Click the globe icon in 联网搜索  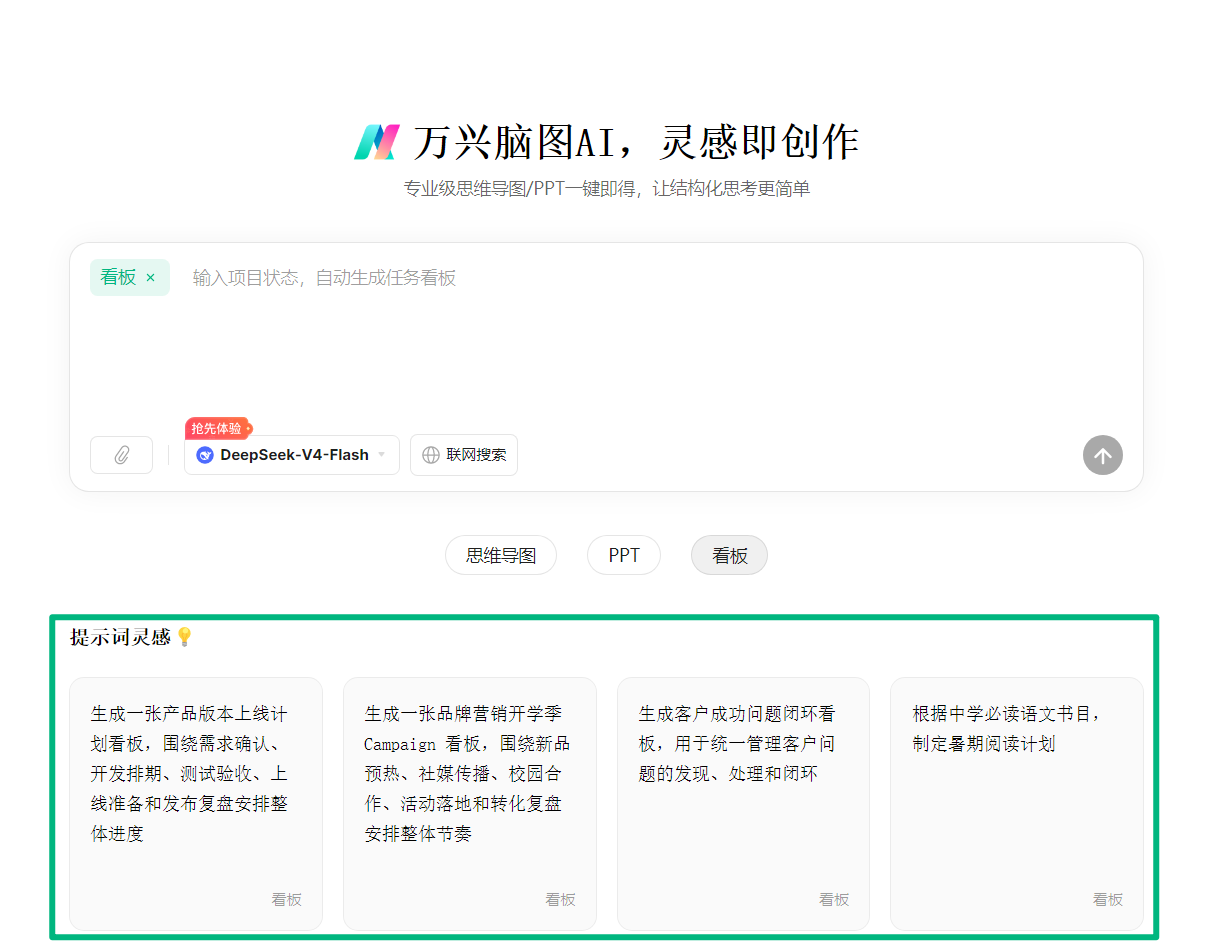coord(431,455)
